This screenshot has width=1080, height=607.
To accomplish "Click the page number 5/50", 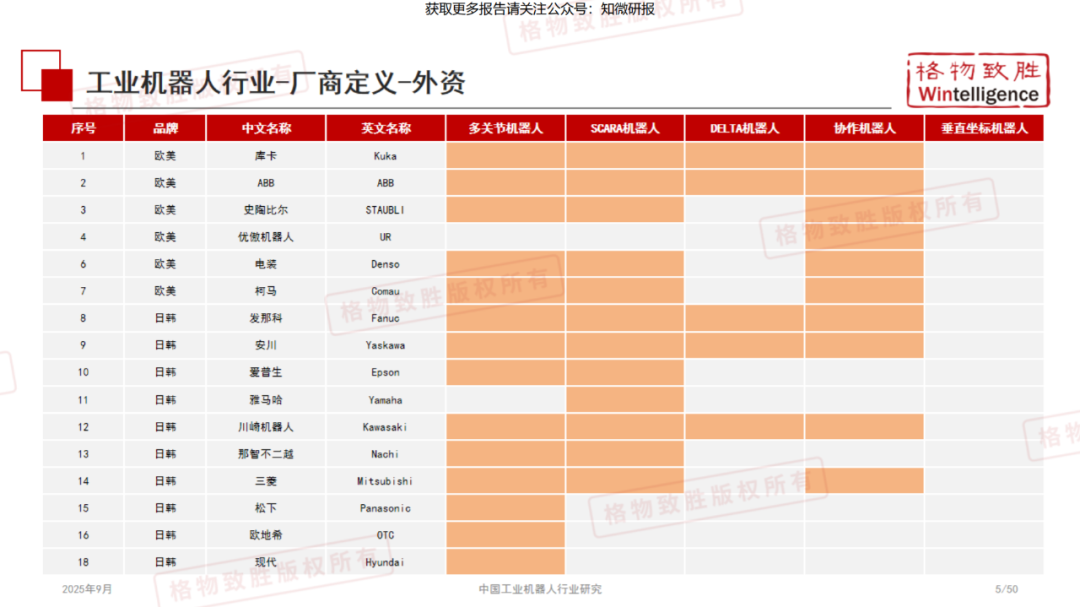I will tap(1006, 589).
